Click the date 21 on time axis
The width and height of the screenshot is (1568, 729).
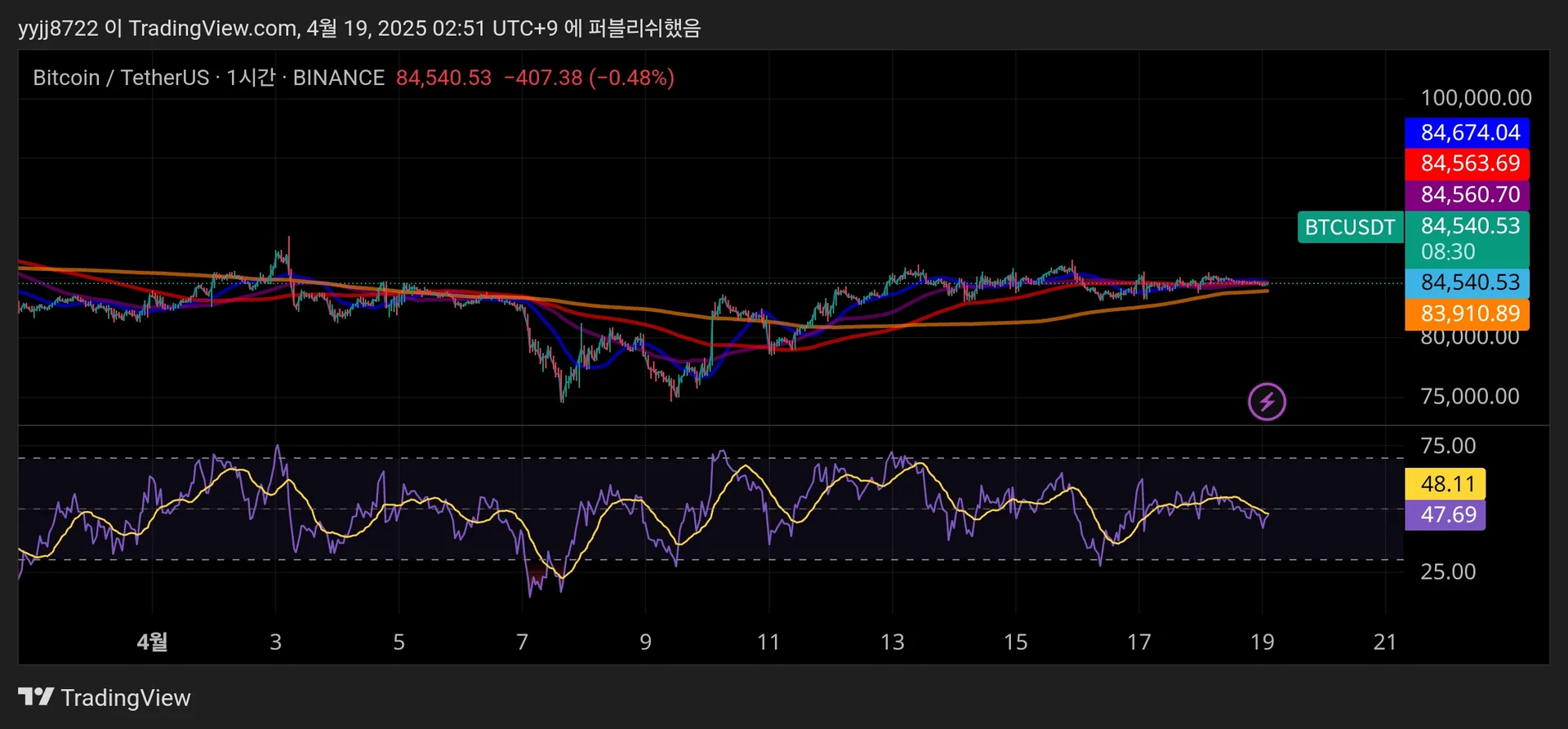(x=1384, y=642)
